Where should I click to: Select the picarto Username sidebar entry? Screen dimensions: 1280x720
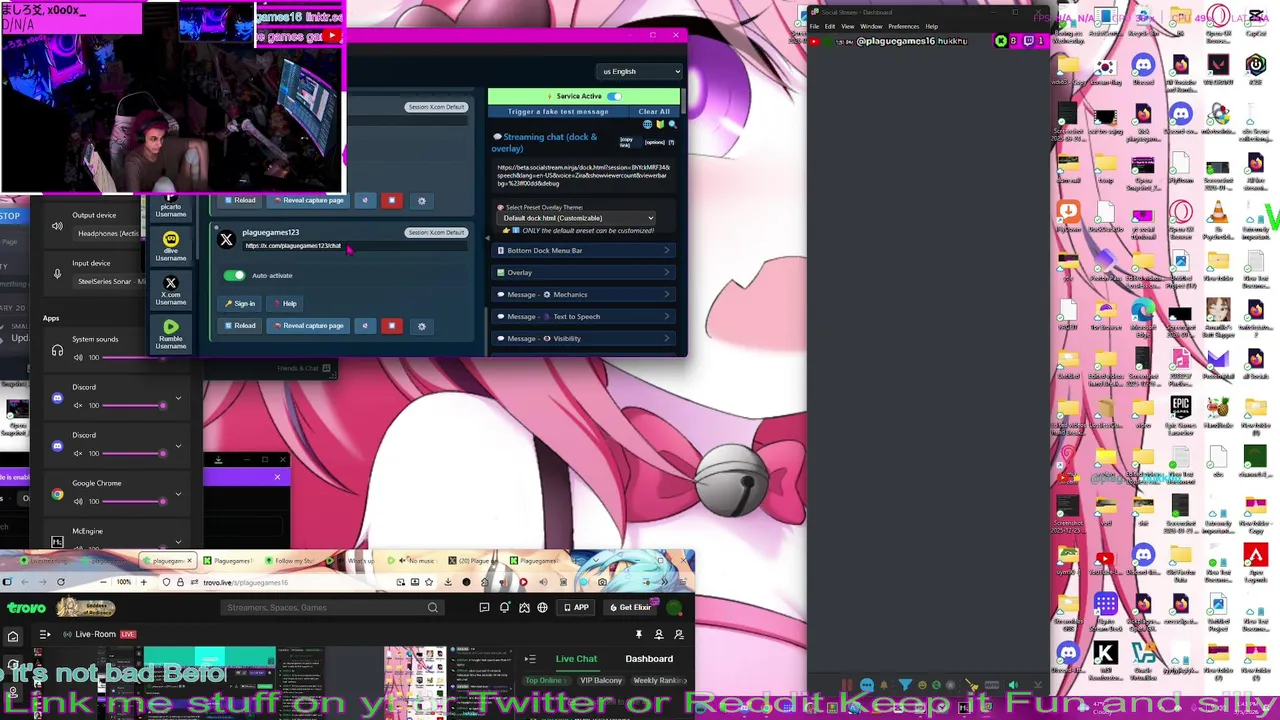click(x=171, y=208)
